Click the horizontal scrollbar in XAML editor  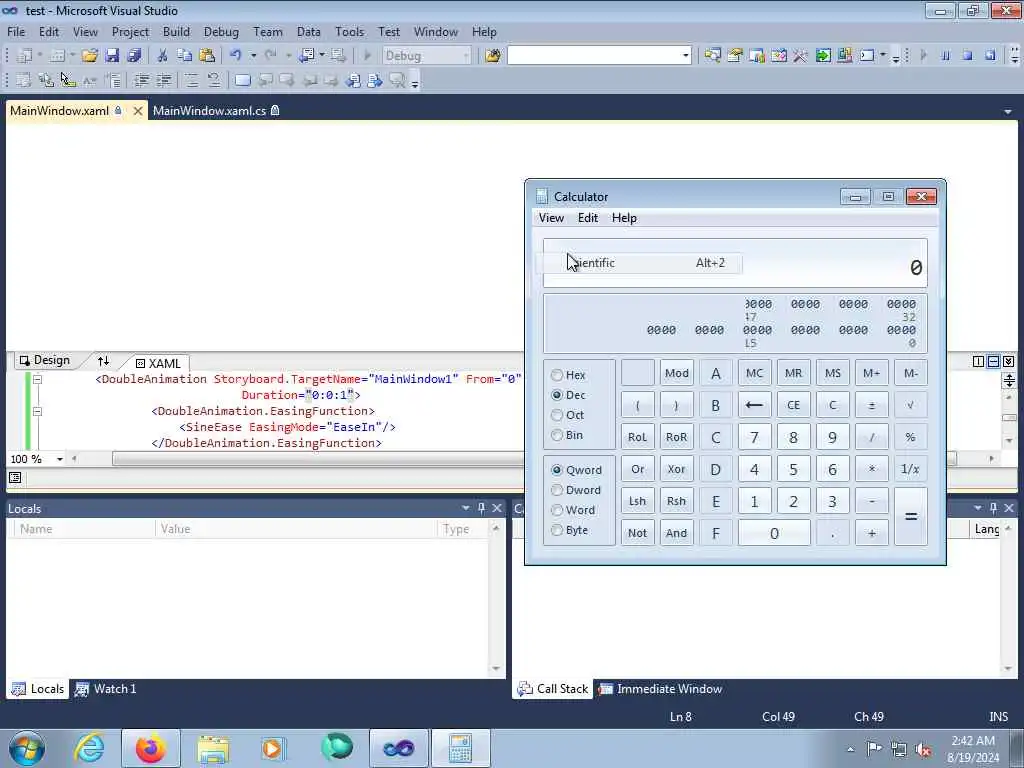(x=319, y=459)
